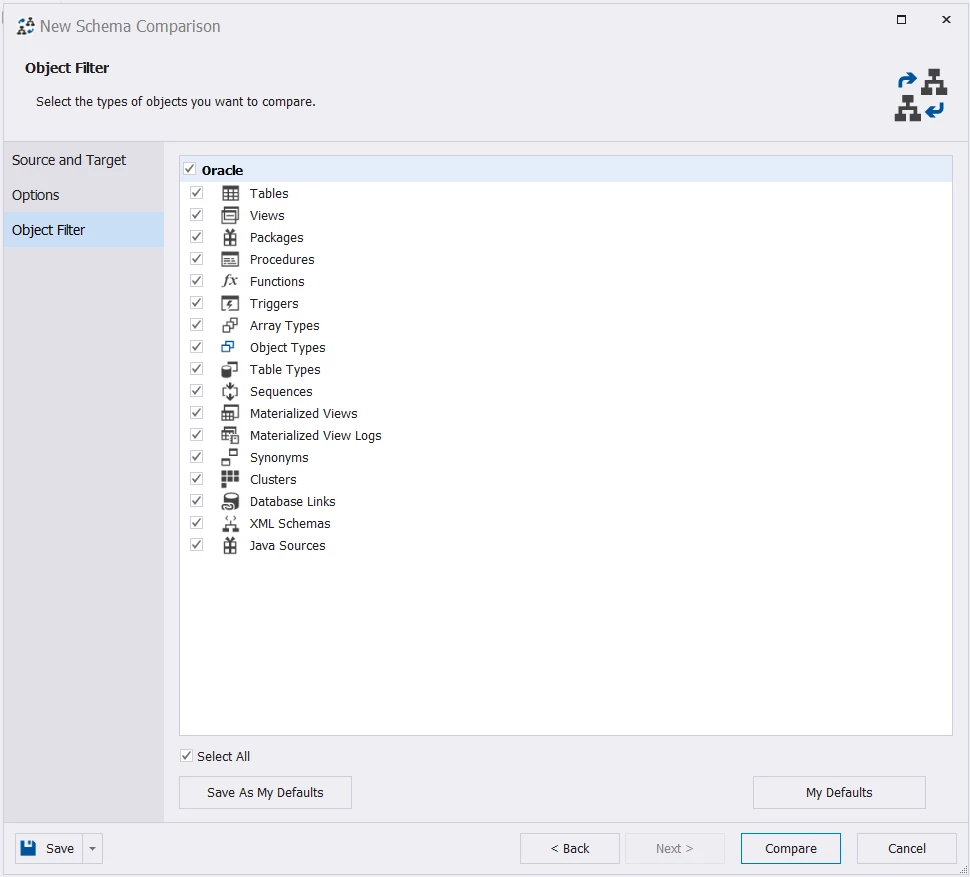Click the Java Sources icon

point(230,545)
